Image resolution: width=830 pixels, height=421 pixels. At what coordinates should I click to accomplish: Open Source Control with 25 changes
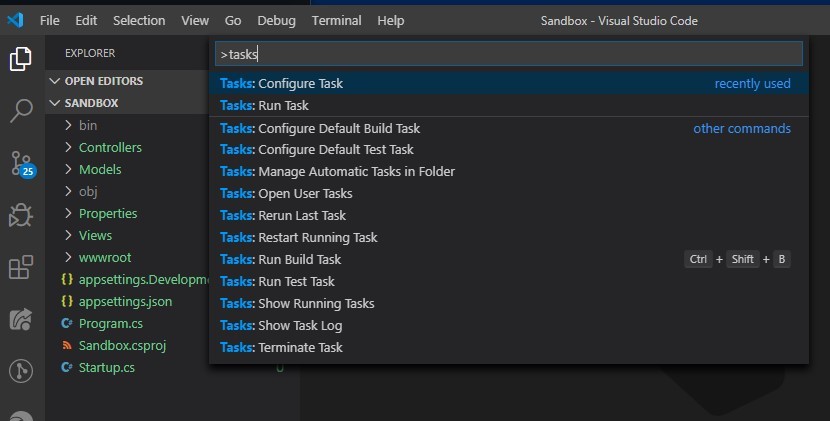pyautogui.click(x=22, y=163)
